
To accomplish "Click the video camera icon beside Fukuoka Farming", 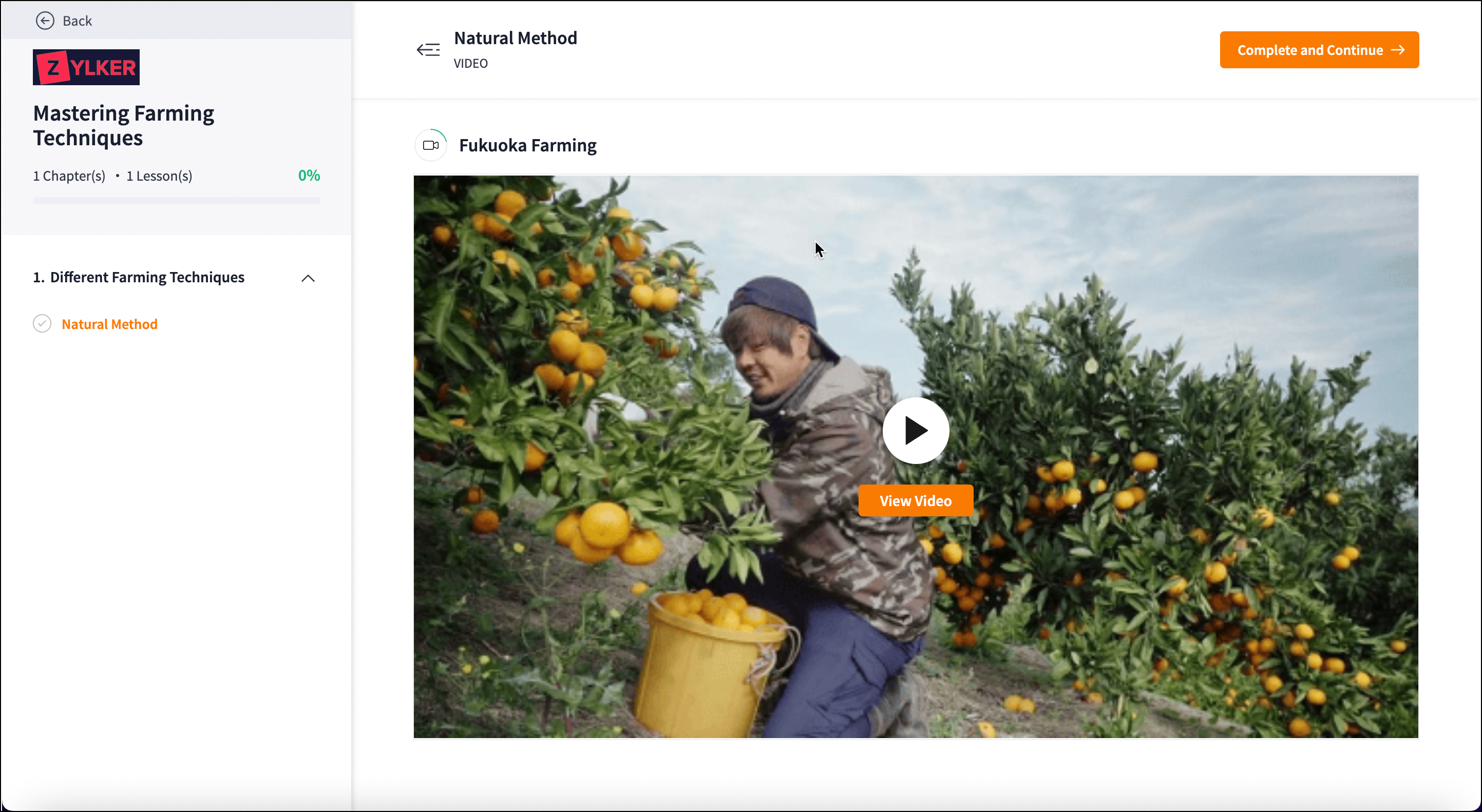I will (x=431, y=145).
